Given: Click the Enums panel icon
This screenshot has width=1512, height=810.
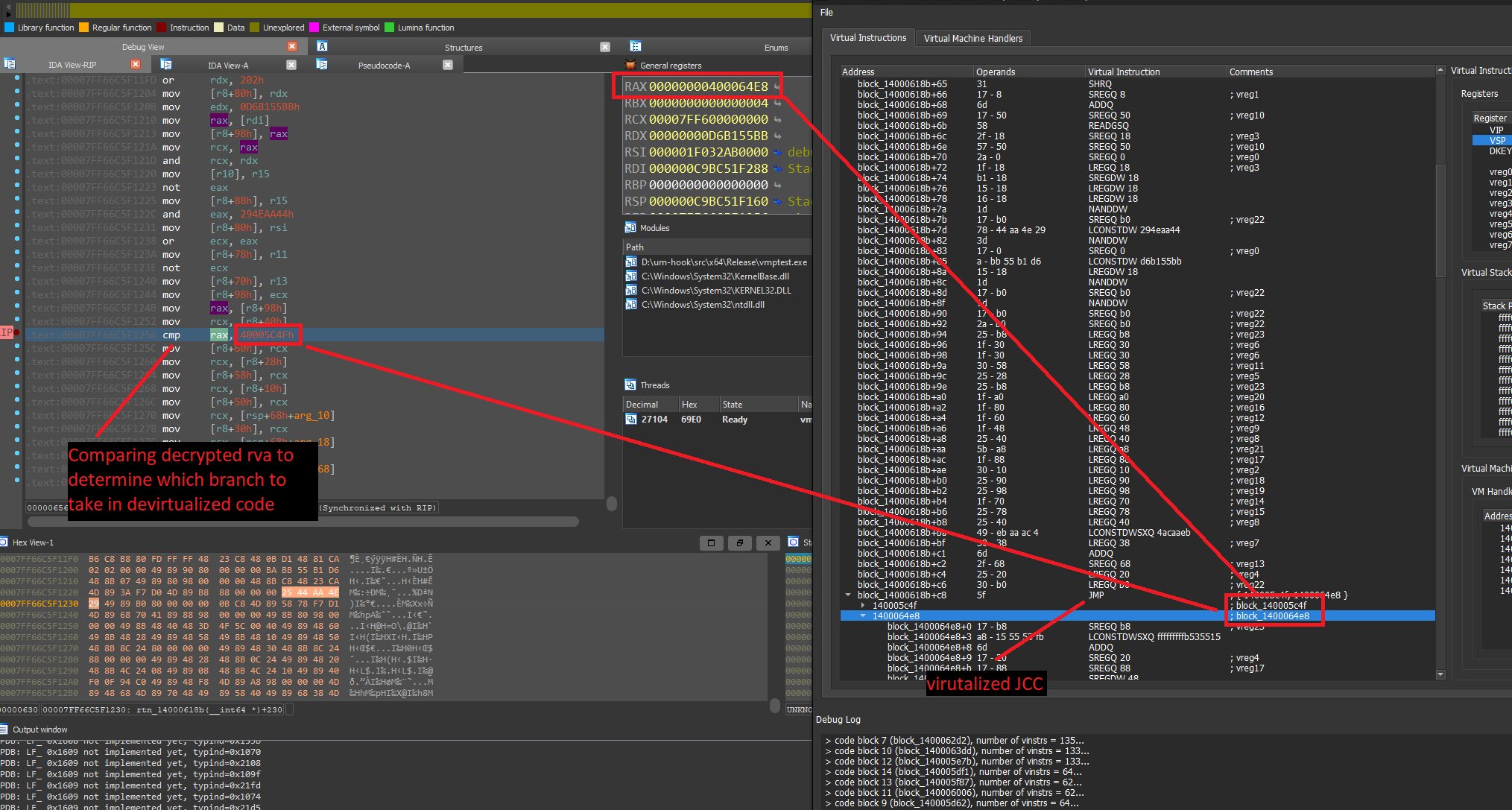Looking at the screenshot, I should pyautogui.click(x=636, y=46).
